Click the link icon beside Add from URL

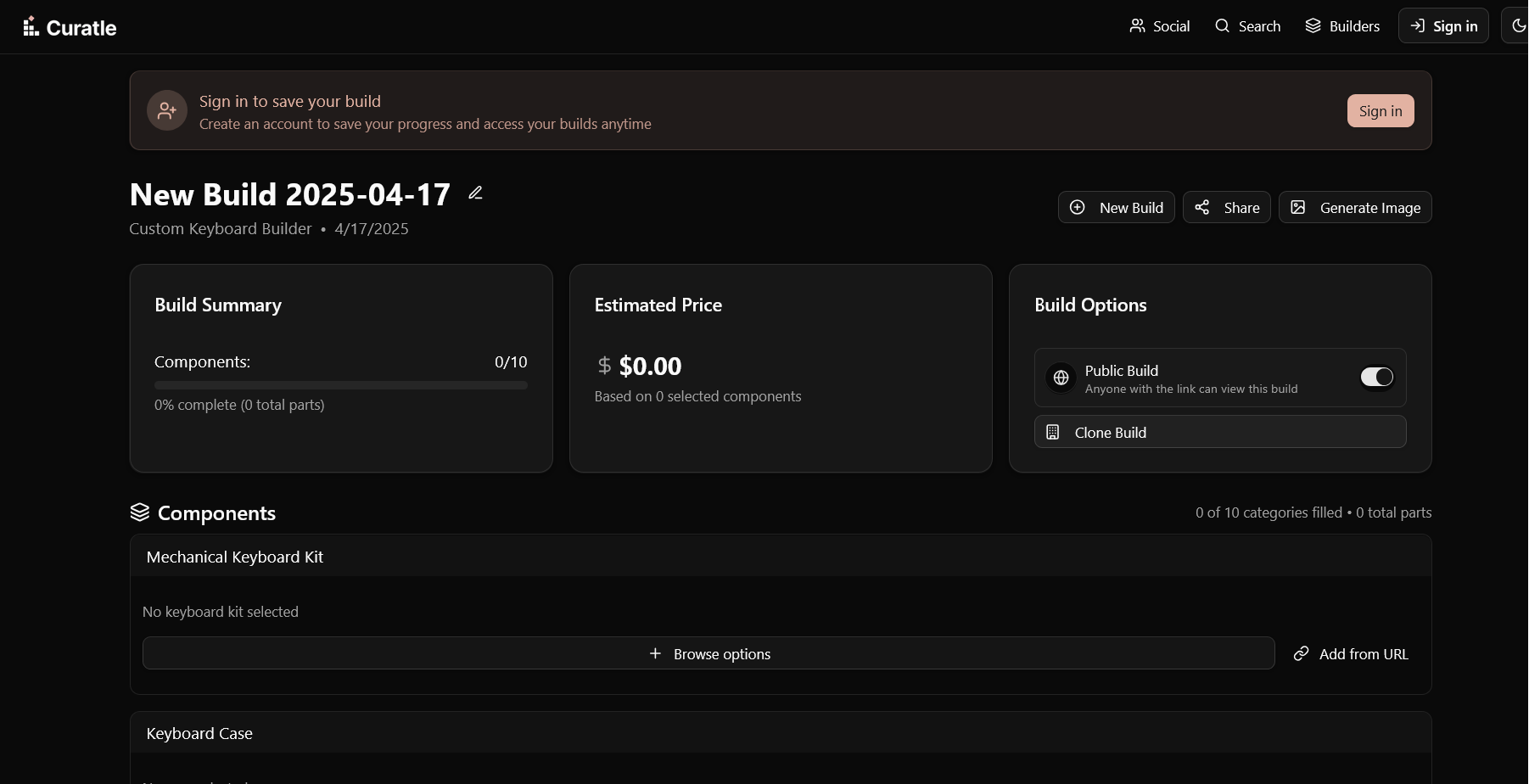click(x=1301, y=653)
